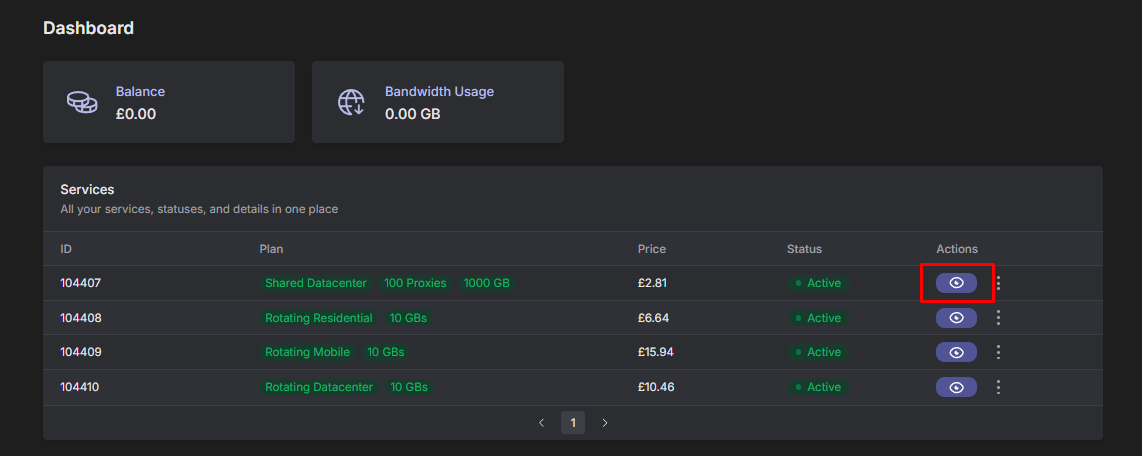
Task: Click the £0.00 balance value
Action: [x=135, y=114]
